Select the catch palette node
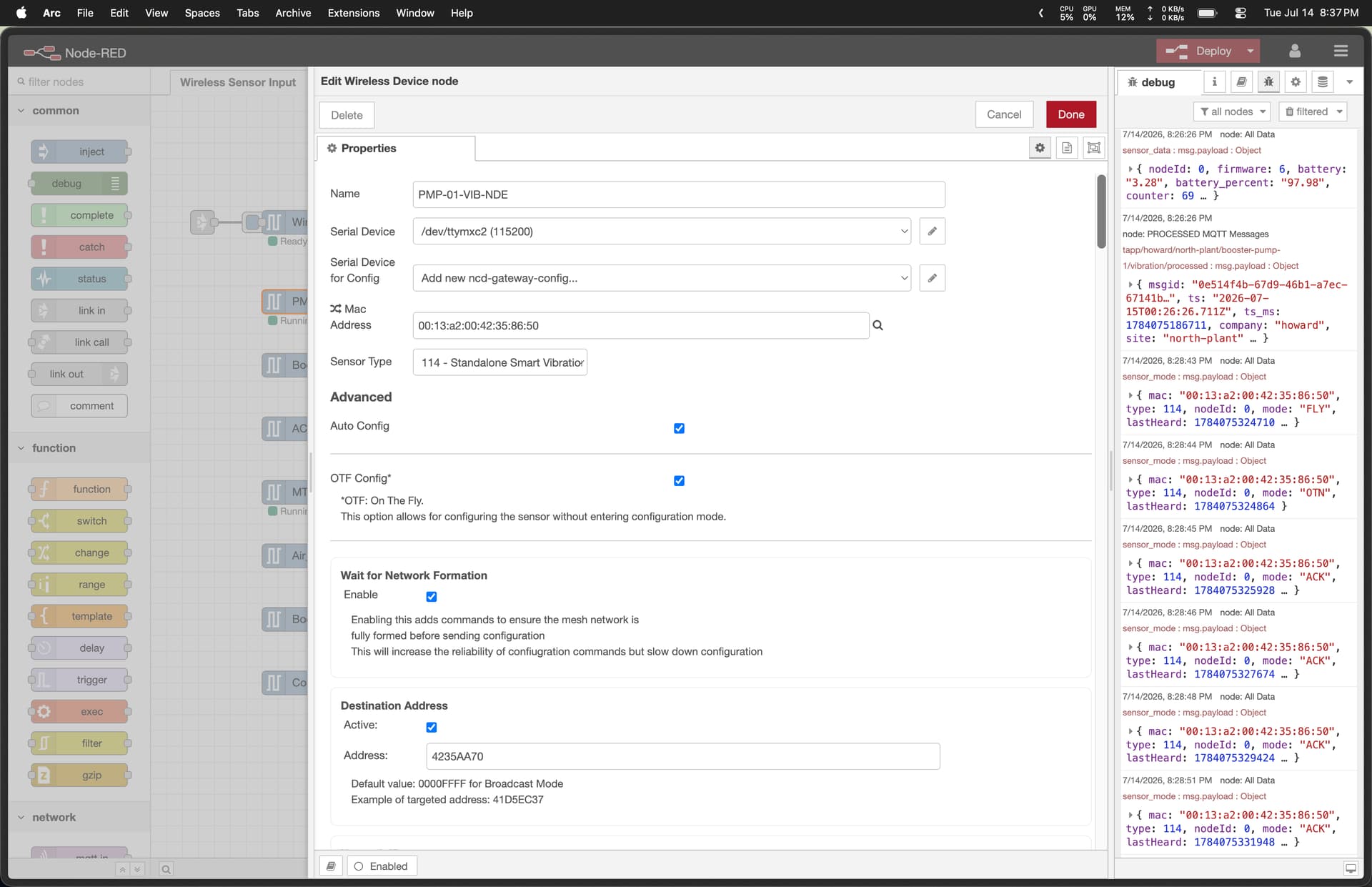1372x887 pixels. coord(79,247)
